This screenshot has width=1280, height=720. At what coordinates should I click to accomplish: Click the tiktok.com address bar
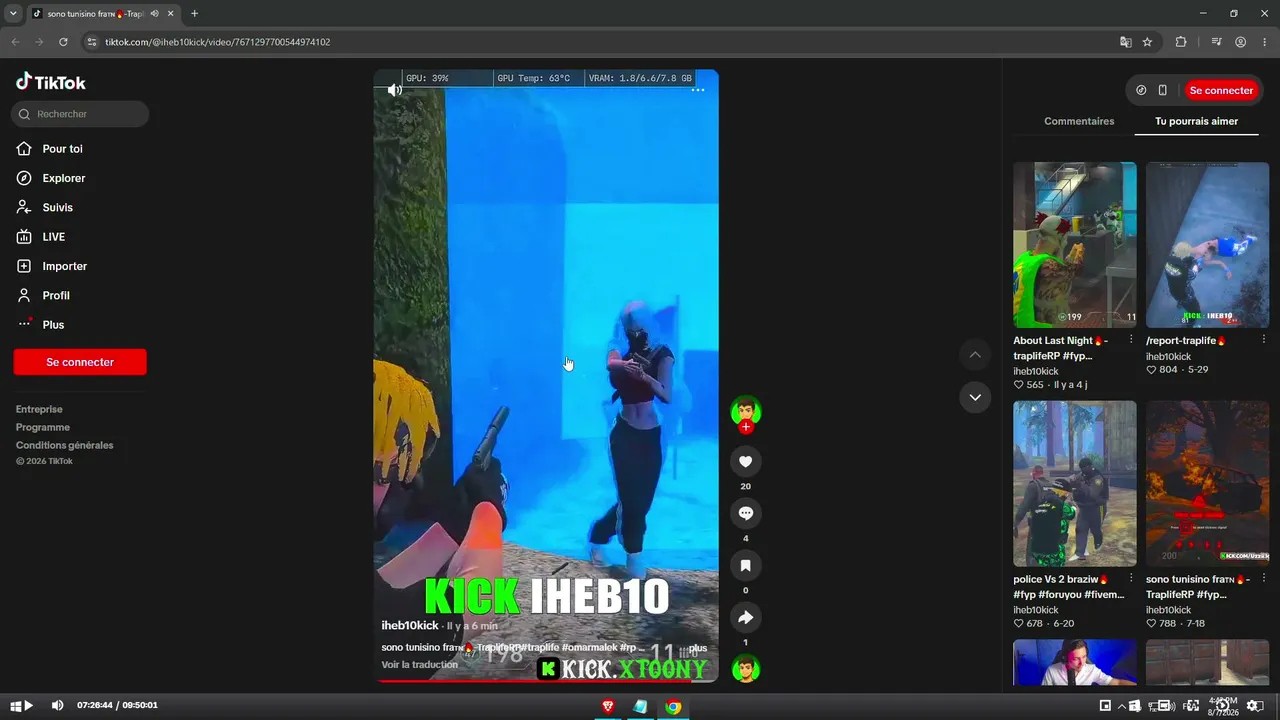coord(600,42)
